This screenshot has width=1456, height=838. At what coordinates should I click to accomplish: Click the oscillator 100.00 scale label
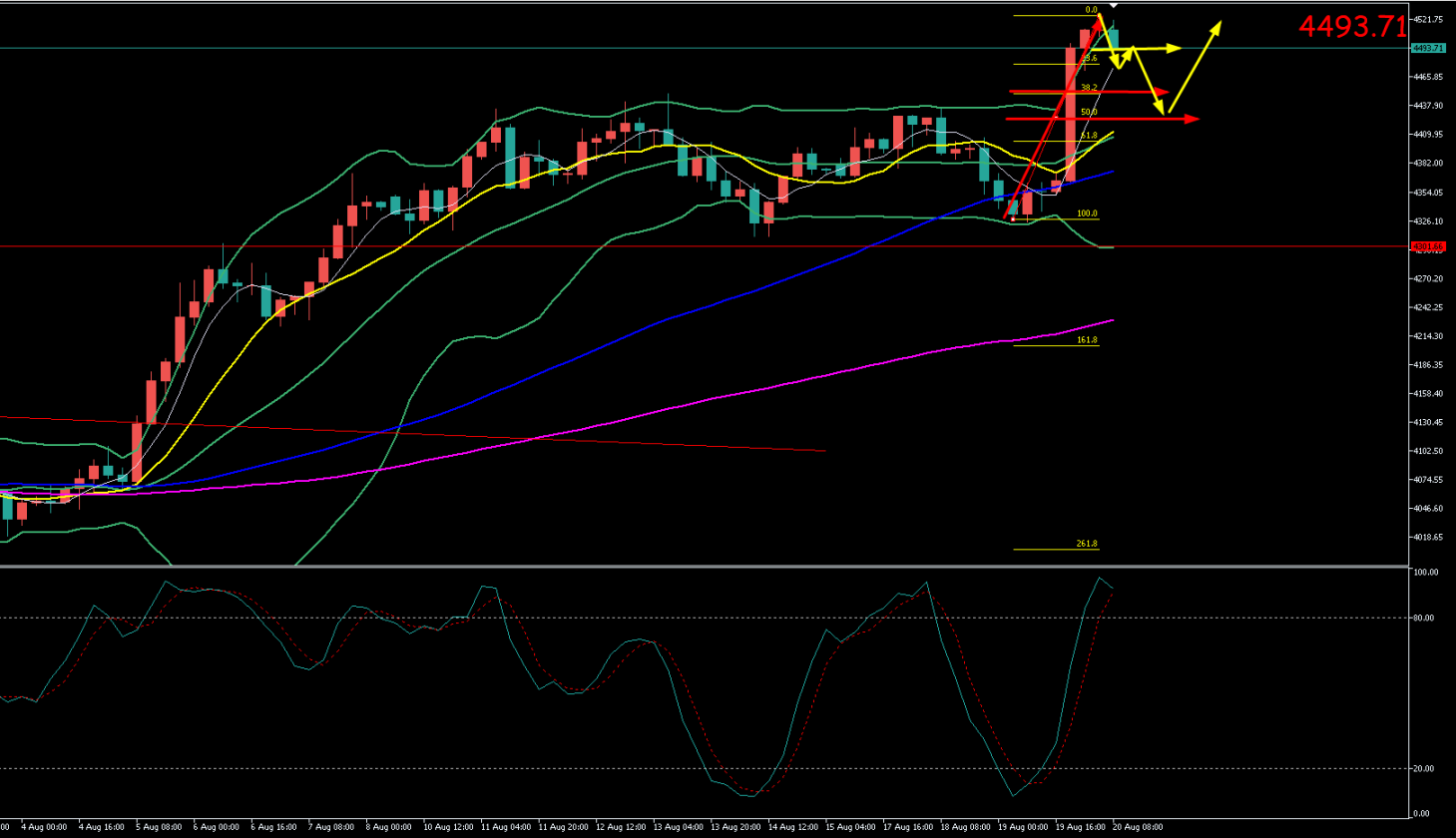pos(1426,573)
